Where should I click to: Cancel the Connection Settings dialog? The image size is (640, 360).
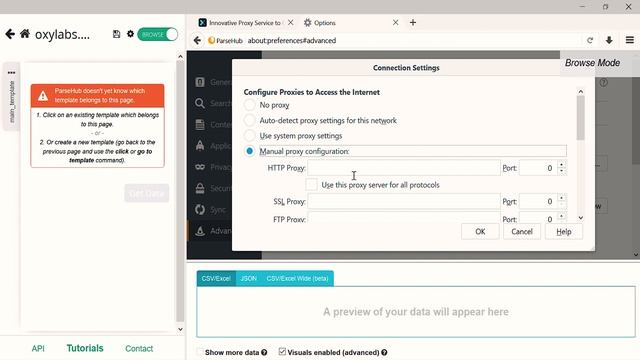click(522, 231)
